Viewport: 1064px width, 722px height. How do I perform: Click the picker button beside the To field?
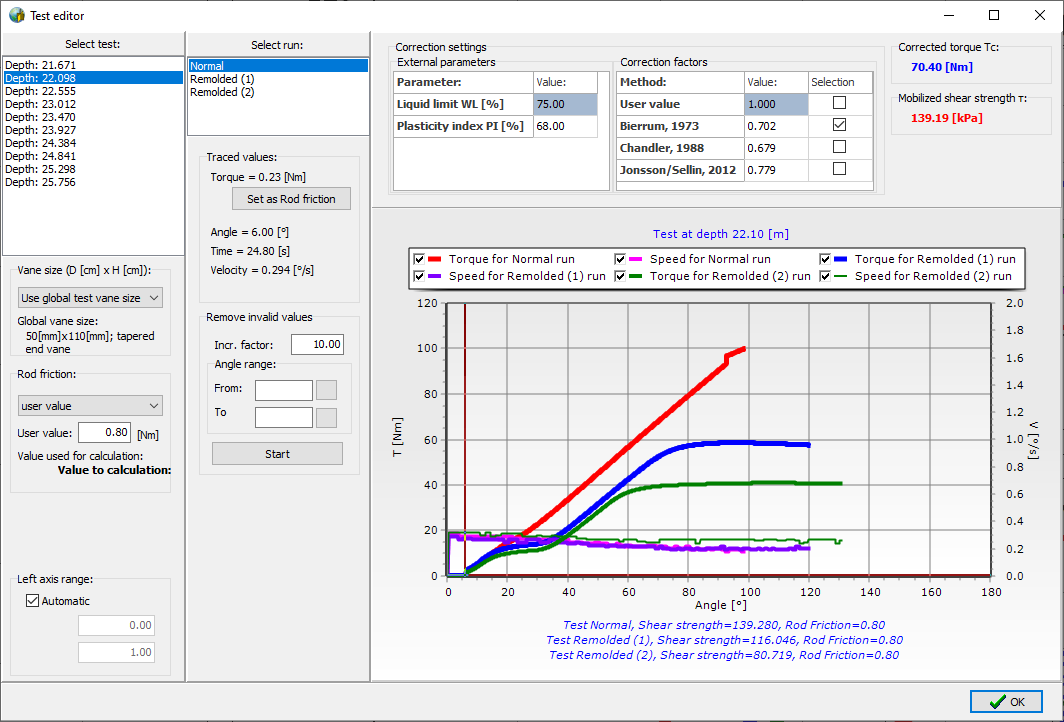coord(327,417)
